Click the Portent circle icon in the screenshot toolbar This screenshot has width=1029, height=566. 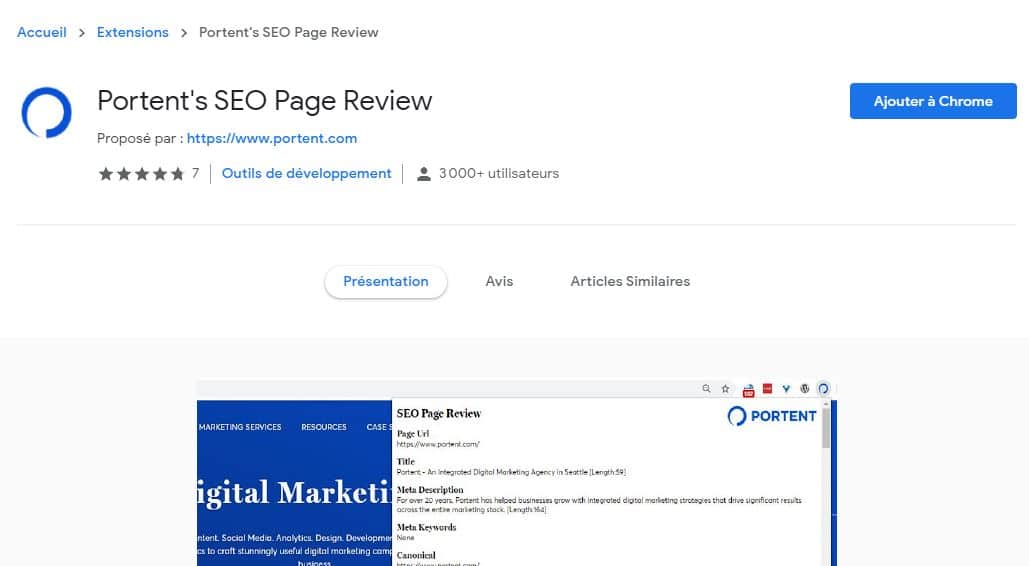[x=824, y=389]
